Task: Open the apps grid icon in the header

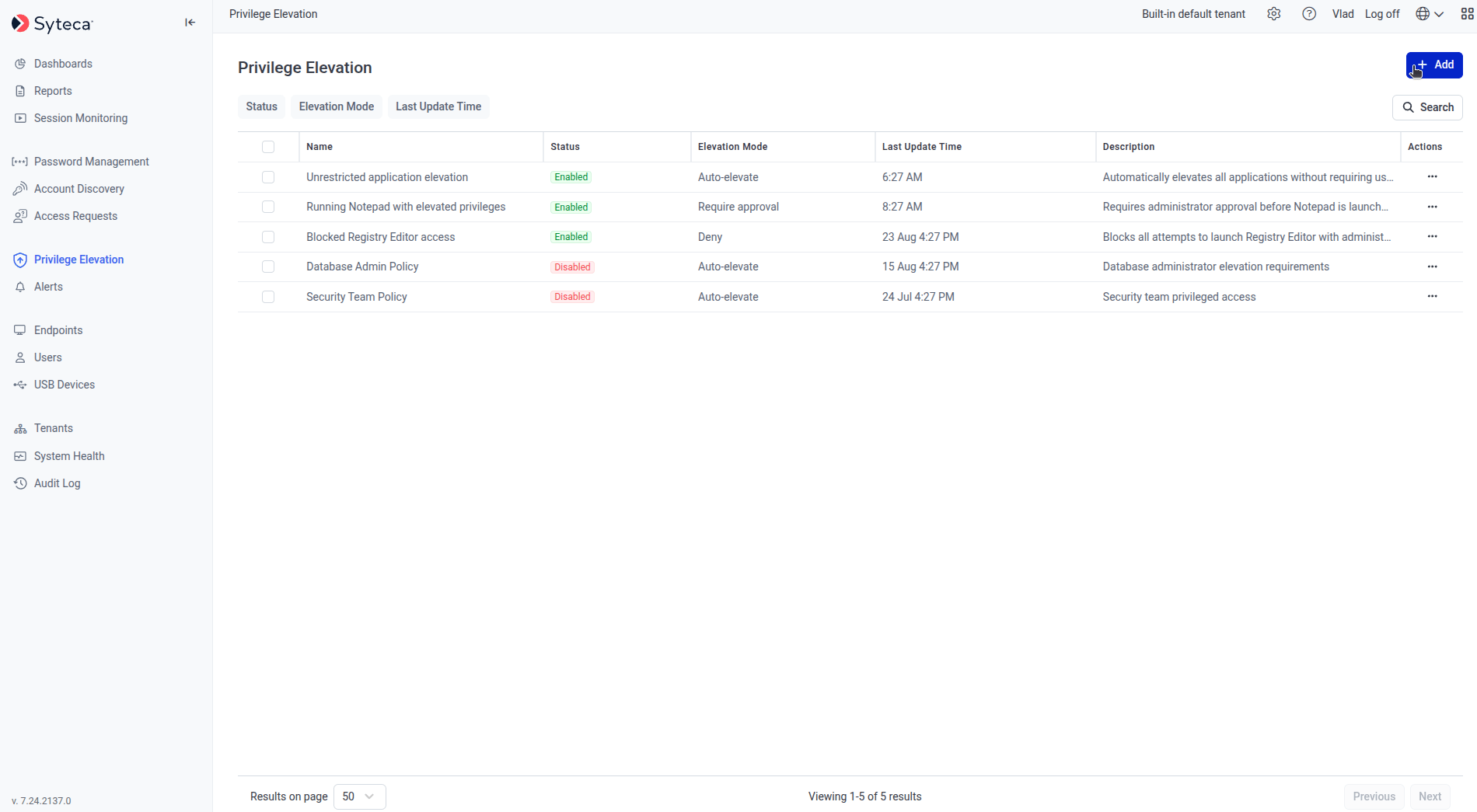Action: pyautogui.click(x=1468, y=14)
